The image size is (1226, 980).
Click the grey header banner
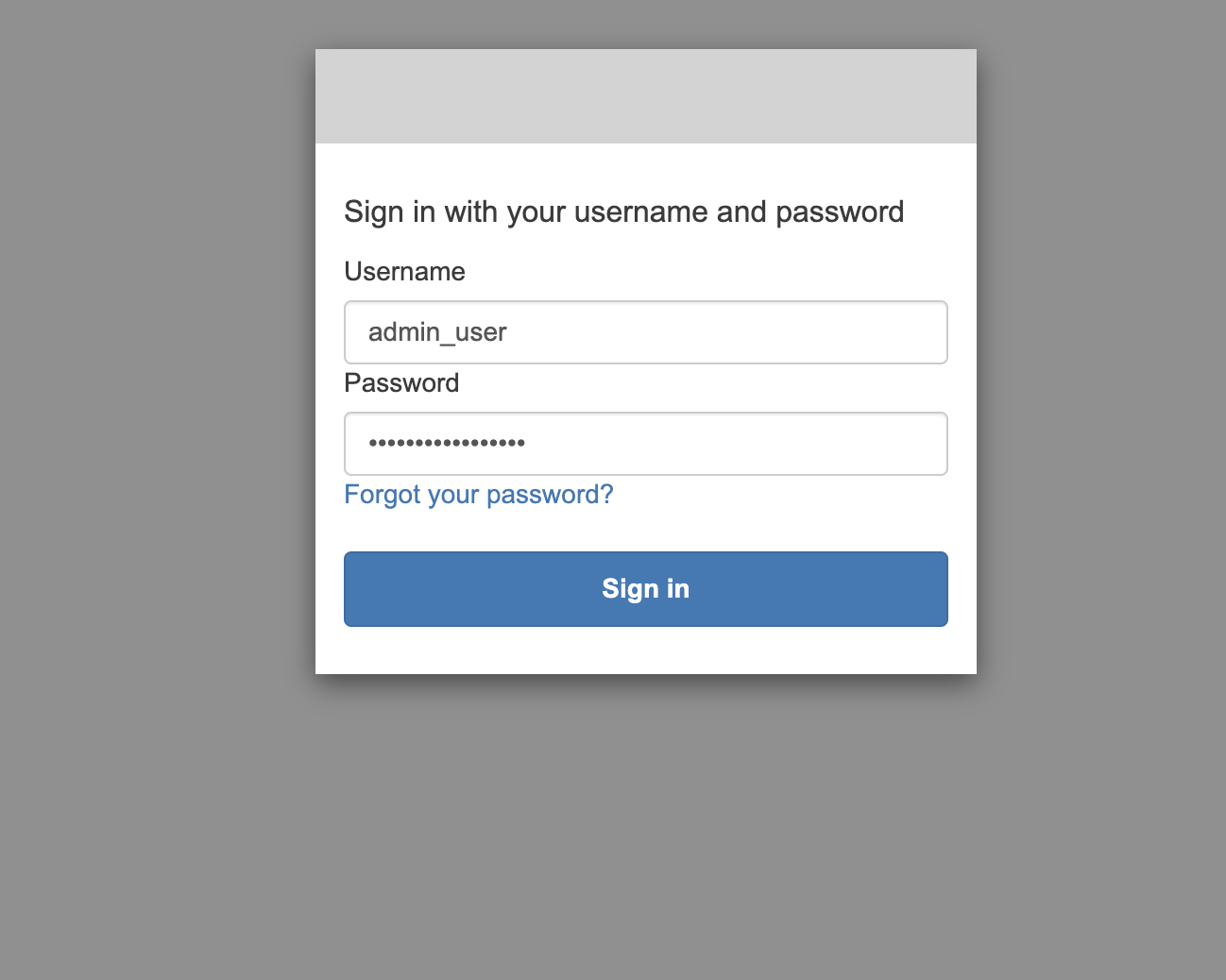tap(645, 96)
